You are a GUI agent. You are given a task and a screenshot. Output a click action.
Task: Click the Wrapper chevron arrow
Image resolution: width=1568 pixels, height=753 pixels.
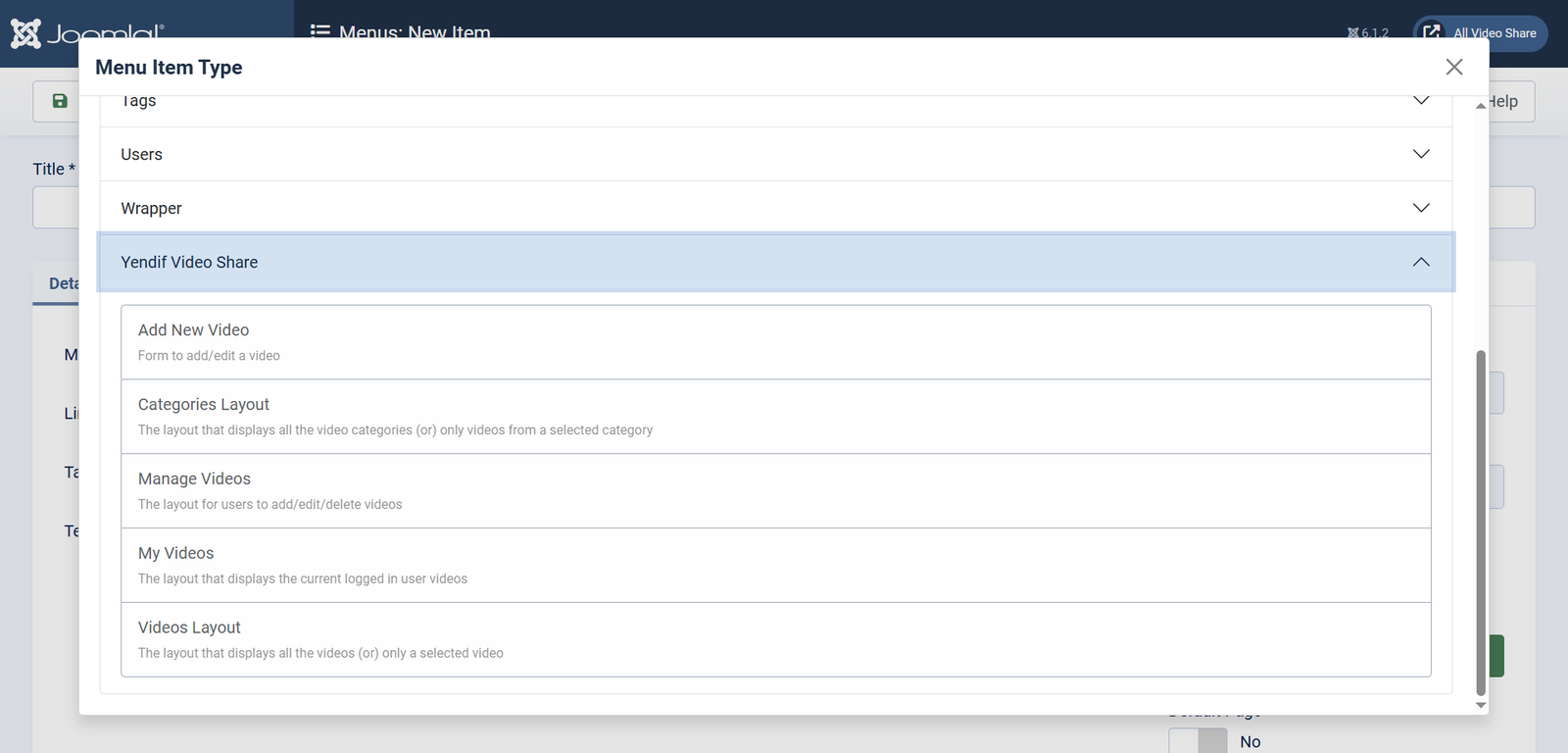pyautogui.click(x=1421, y=208)
